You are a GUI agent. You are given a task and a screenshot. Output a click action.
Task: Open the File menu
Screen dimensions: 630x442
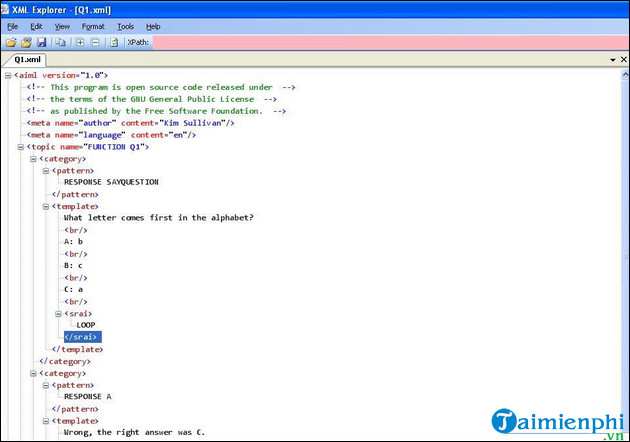12,27
